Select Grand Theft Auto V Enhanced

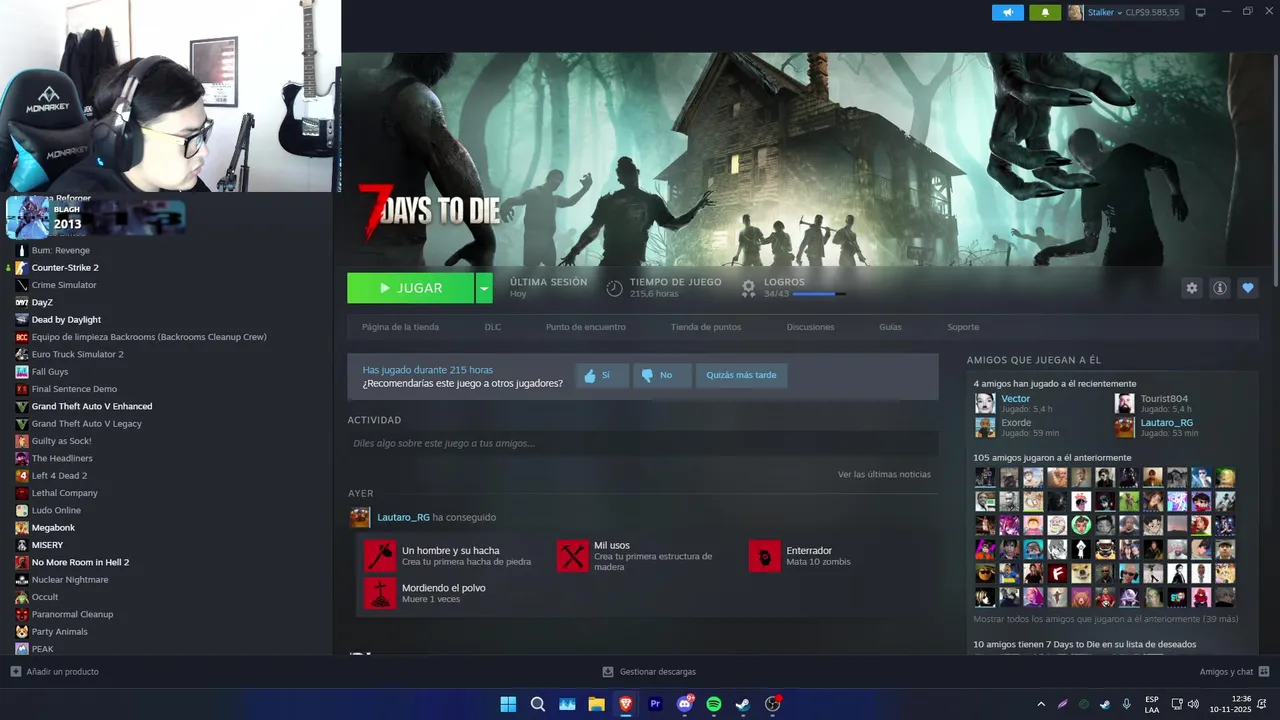92,406
